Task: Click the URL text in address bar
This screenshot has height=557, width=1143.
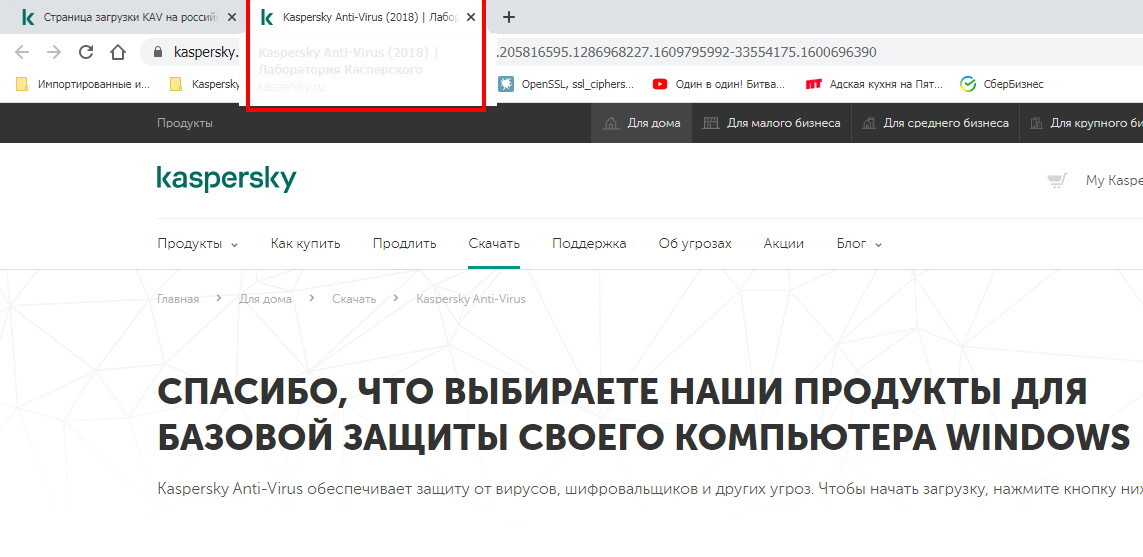Action: 685,52
